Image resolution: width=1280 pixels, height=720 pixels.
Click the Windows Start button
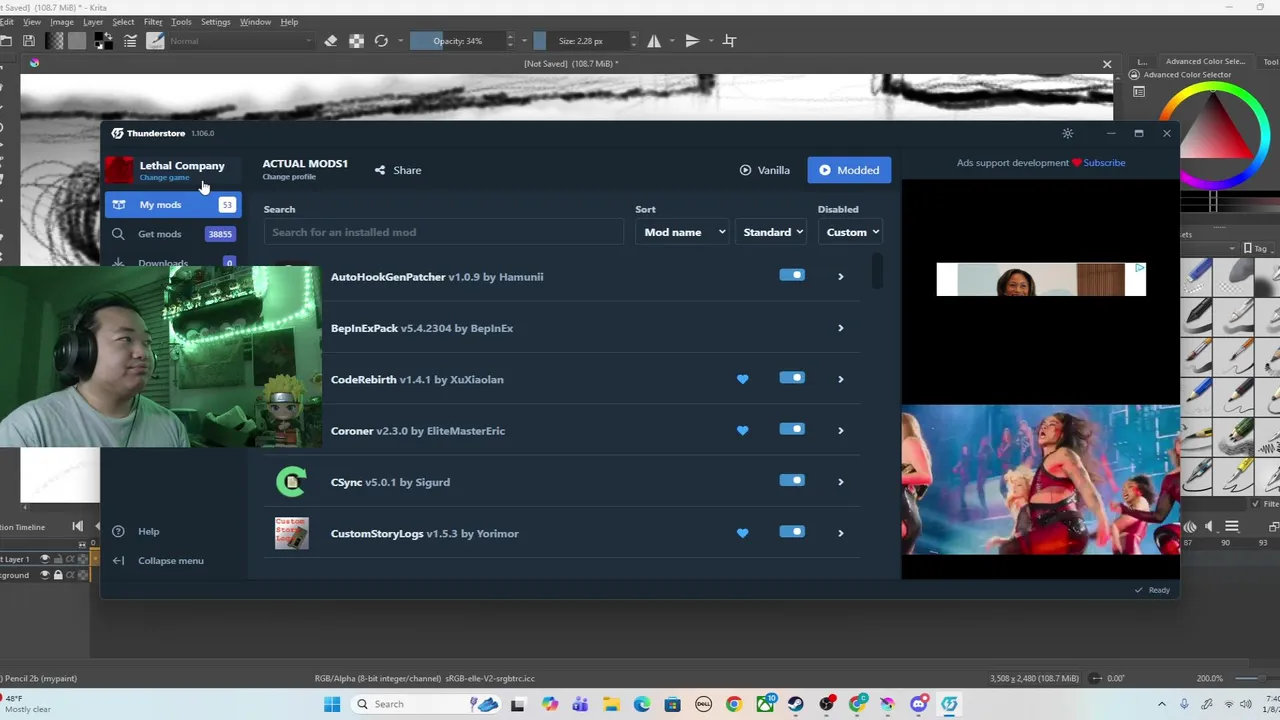pos(332,704)
